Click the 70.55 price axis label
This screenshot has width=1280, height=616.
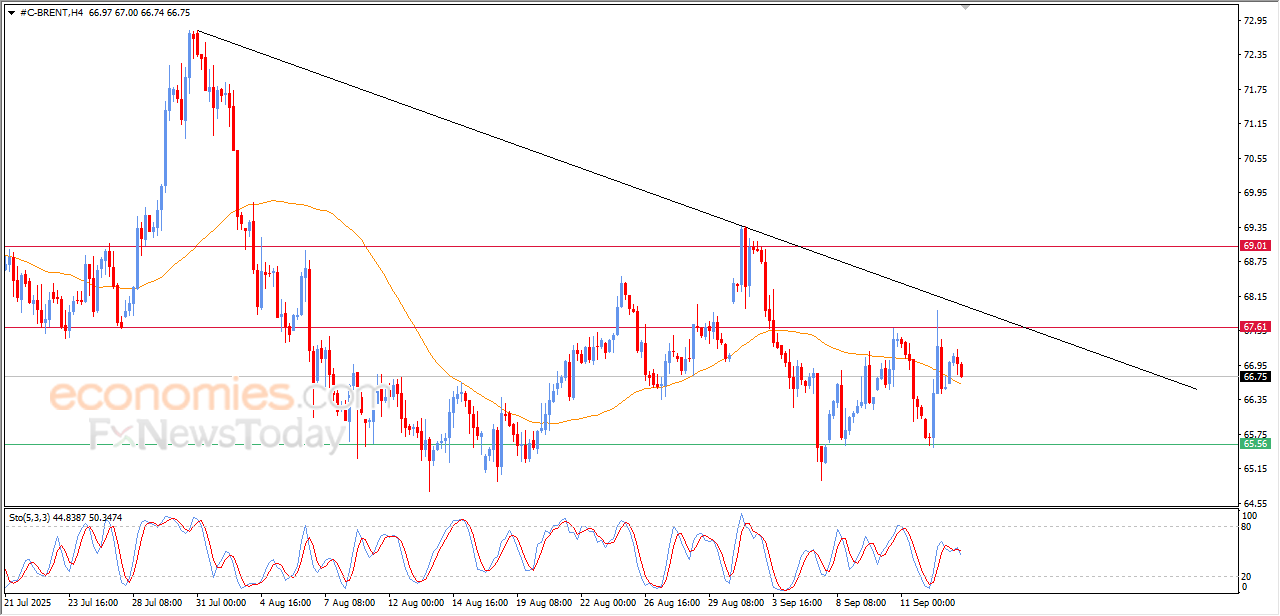(1257, 158)
